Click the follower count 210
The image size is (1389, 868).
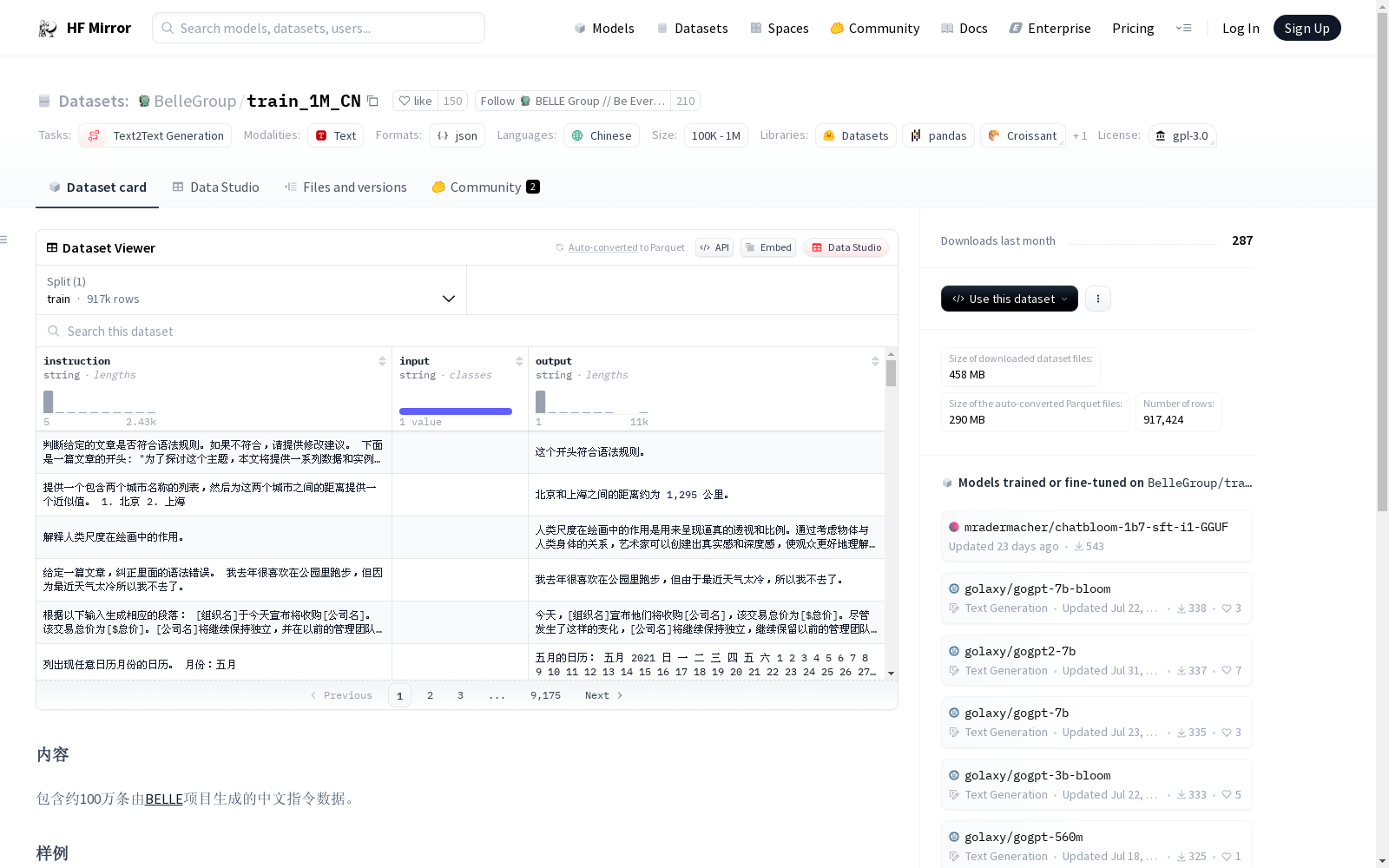(x=686, y=101)
